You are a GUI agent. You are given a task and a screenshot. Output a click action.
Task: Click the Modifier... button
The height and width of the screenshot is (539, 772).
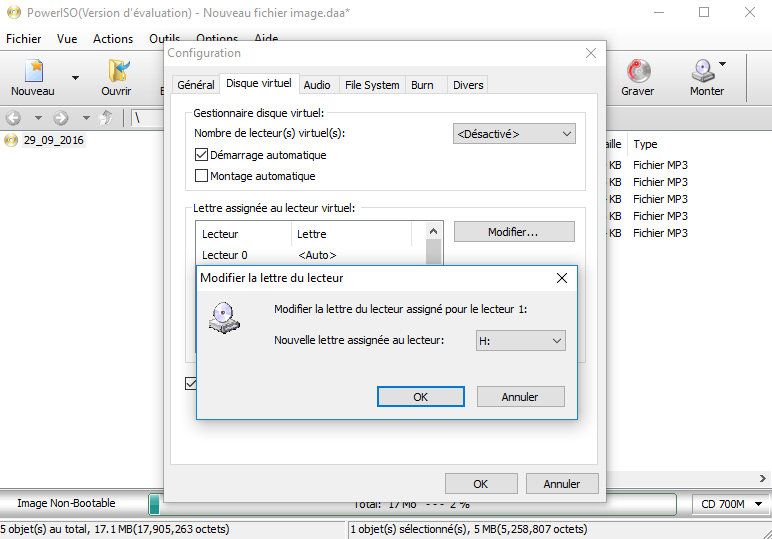click(x=514, y=232)
